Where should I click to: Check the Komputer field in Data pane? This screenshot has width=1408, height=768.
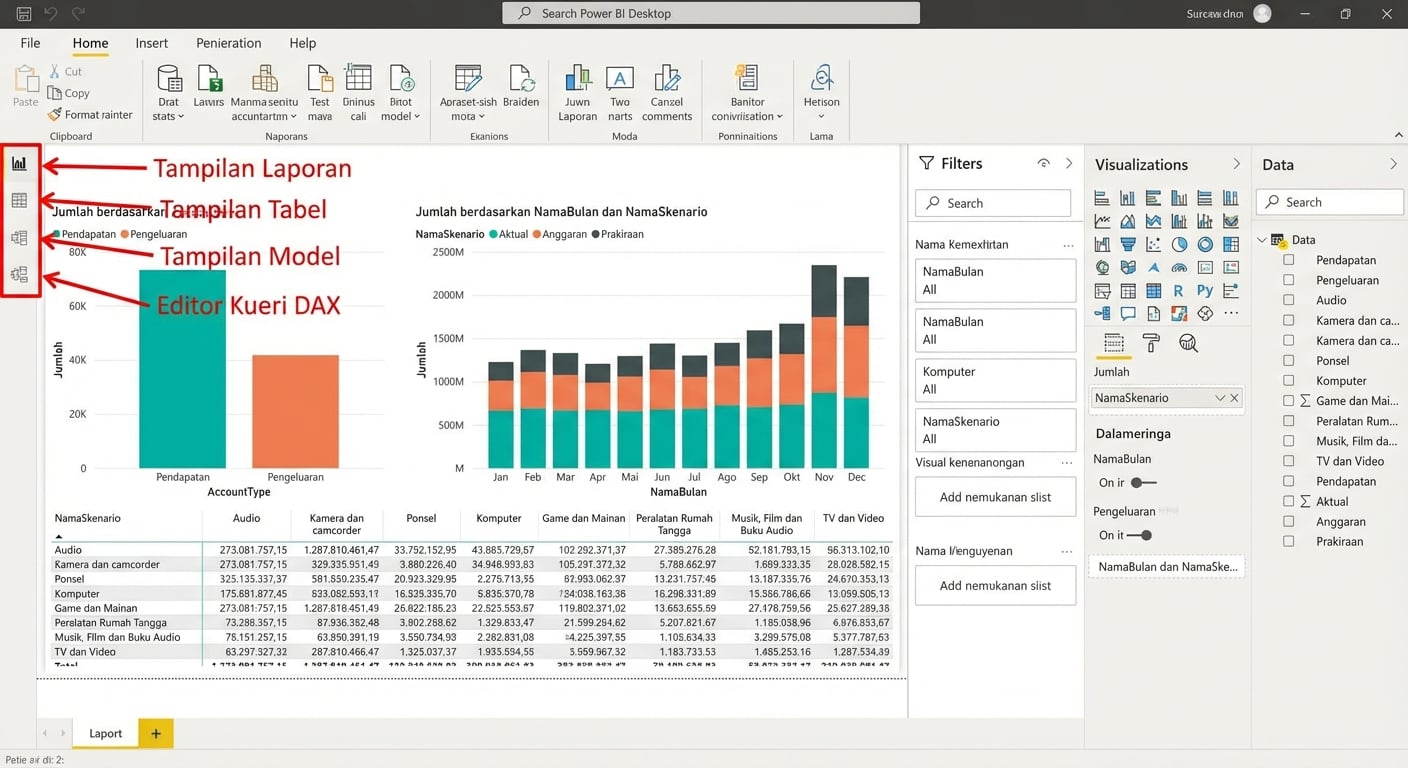click(1288, 380)
